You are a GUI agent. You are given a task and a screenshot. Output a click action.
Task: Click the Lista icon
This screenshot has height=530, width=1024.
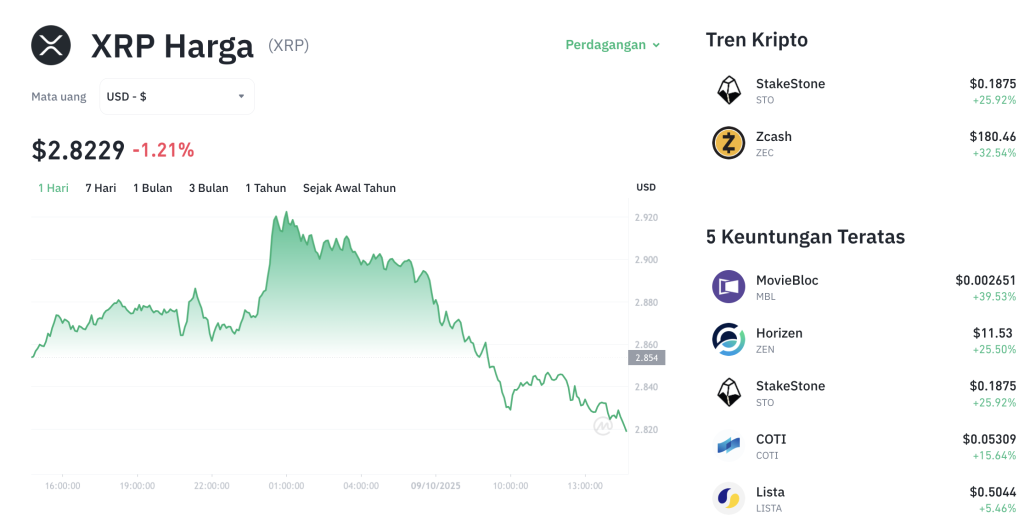[x=728, y=498]
